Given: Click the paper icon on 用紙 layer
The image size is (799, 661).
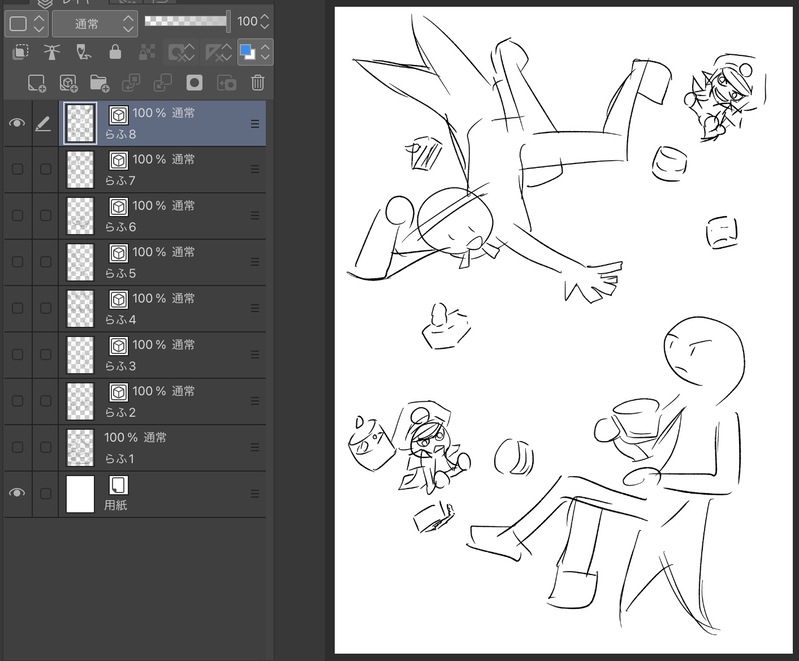Looking at the screenshot, I should pyautogui.click(x=119, y=485).
